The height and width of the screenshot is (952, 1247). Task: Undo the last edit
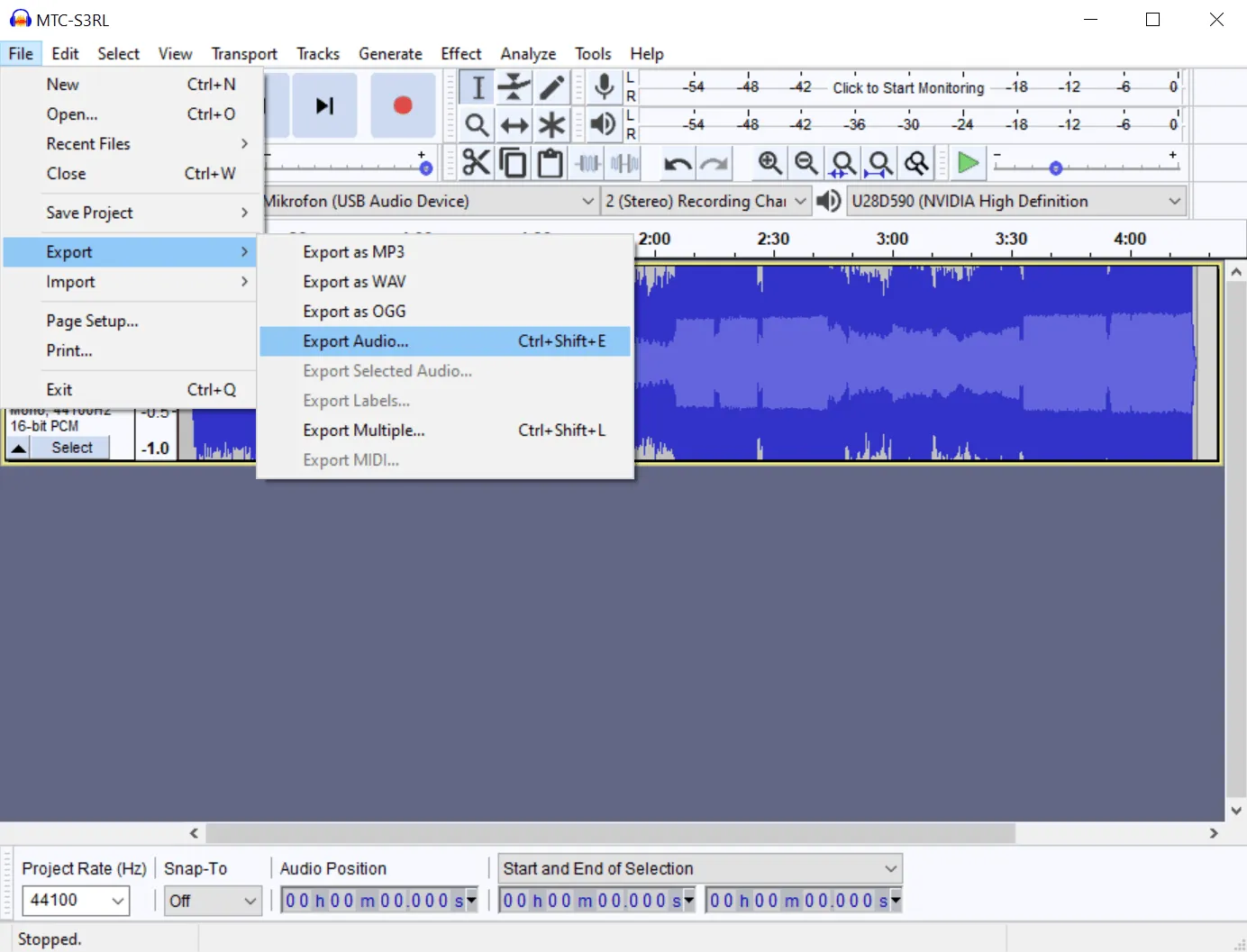click(x=678, y=163)
